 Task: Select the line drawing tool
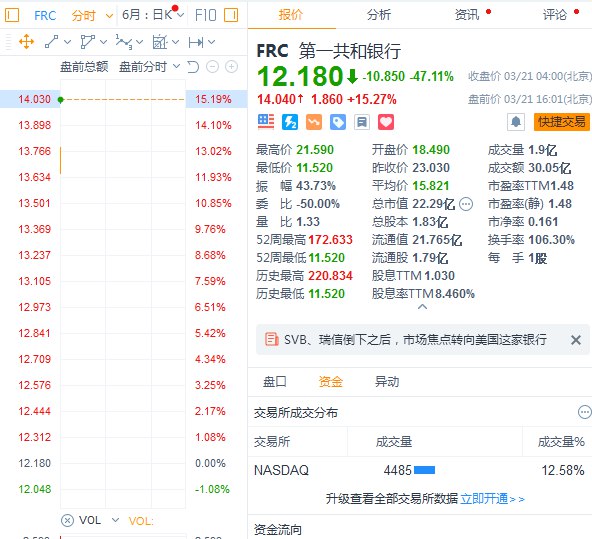click(51, 42)
